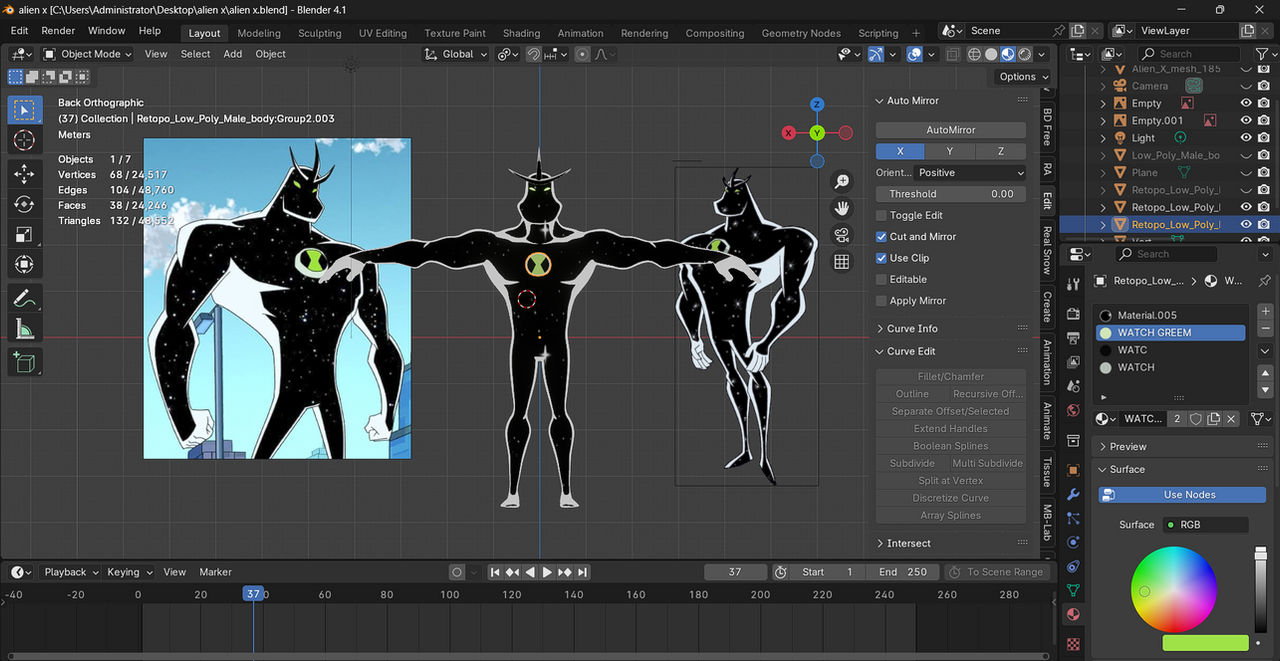
Task: Open the Object Mode dropdown
Action: [x=87, y=54]
